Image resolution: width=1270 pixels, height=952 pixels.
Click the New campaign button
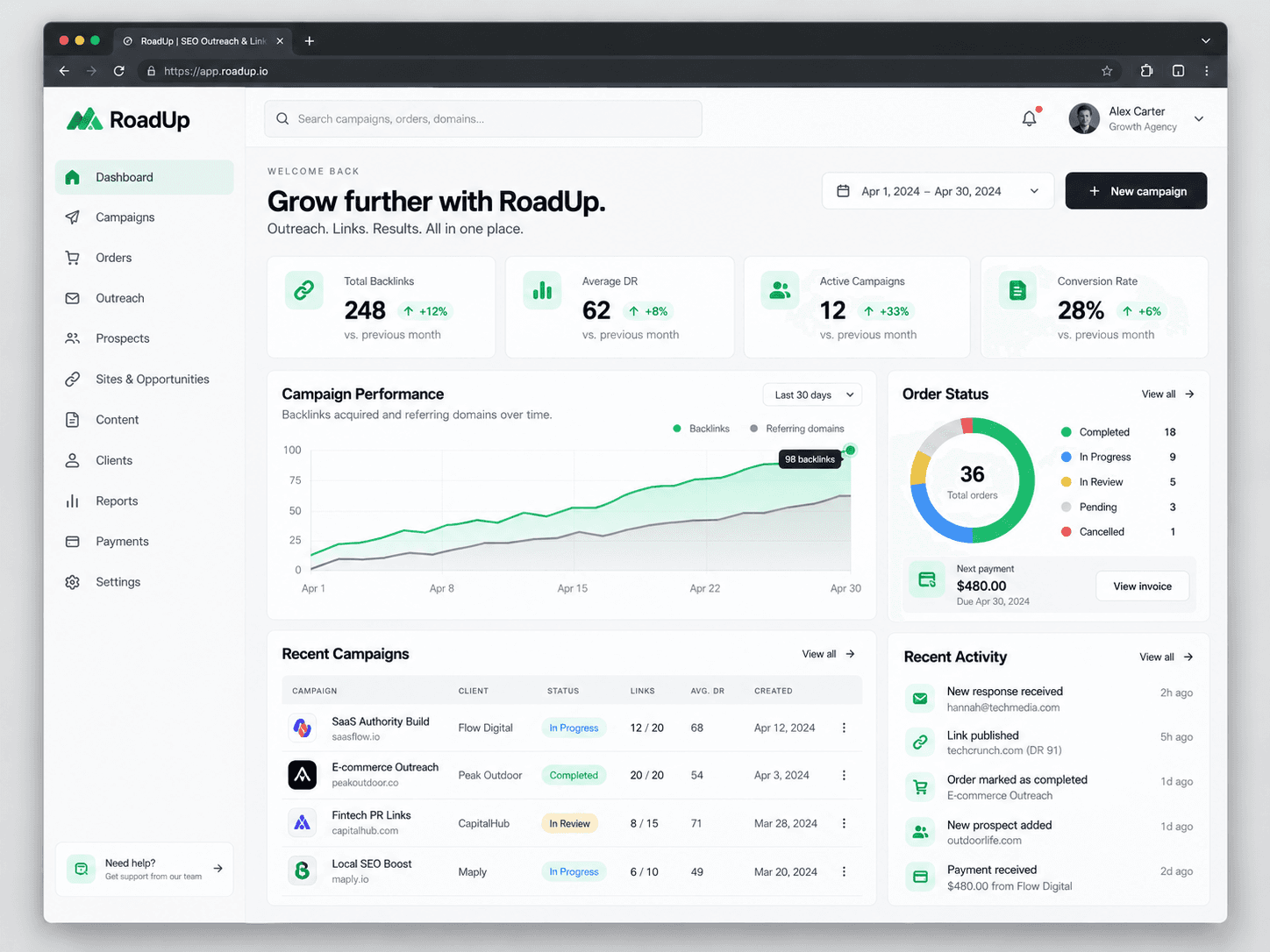pos(1136,191)
